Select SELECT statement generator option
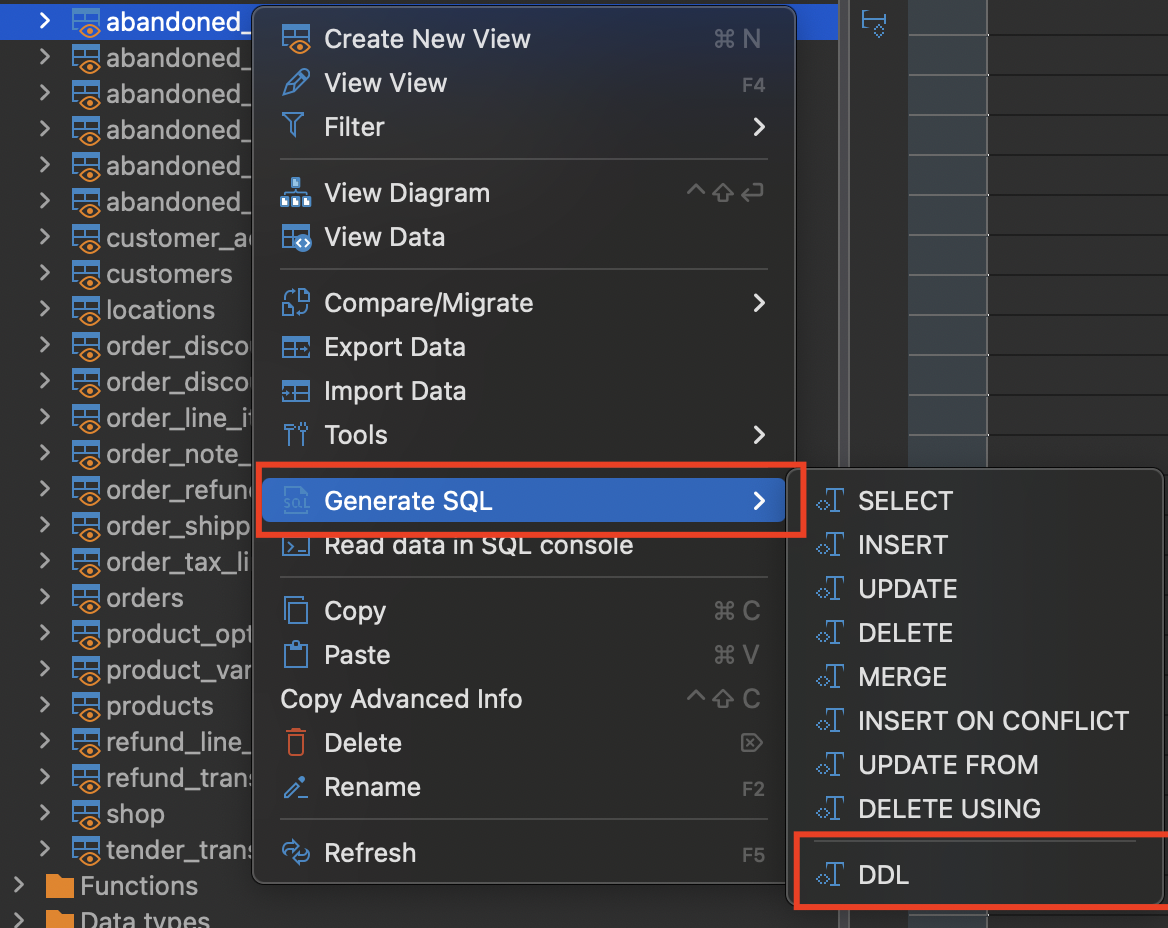The image size is (1168, 928). pyautogui.click(x=905, y=501)
